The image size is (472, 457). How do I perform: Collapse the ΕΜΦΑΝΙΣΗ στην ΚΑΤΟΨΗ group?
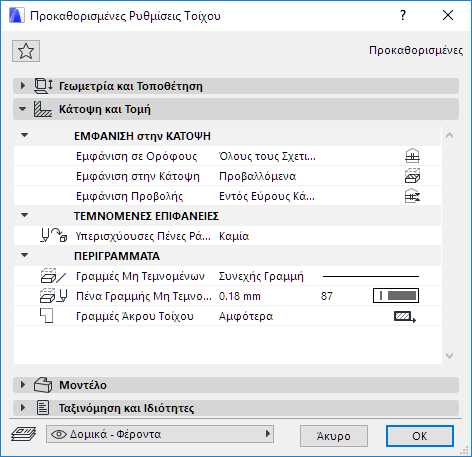[x=25, y=135]
